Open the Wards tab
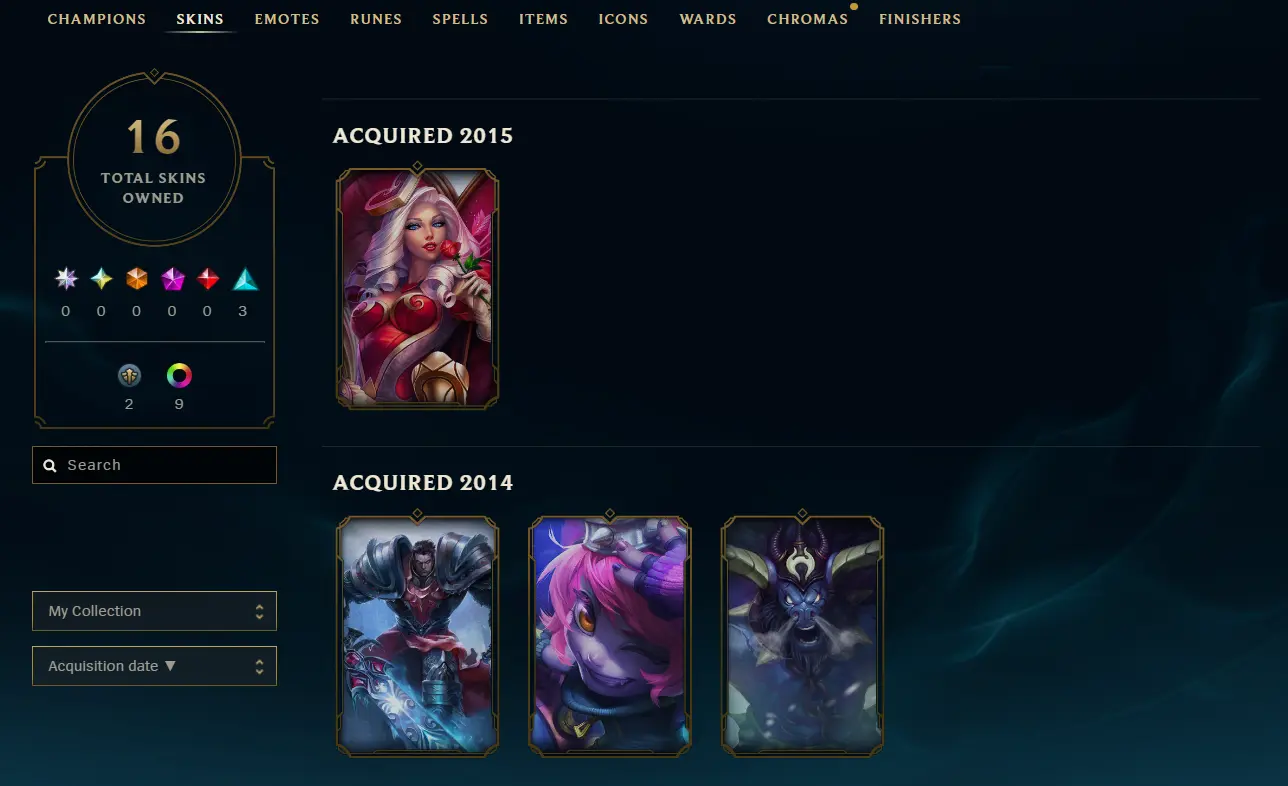 (708, 19)
